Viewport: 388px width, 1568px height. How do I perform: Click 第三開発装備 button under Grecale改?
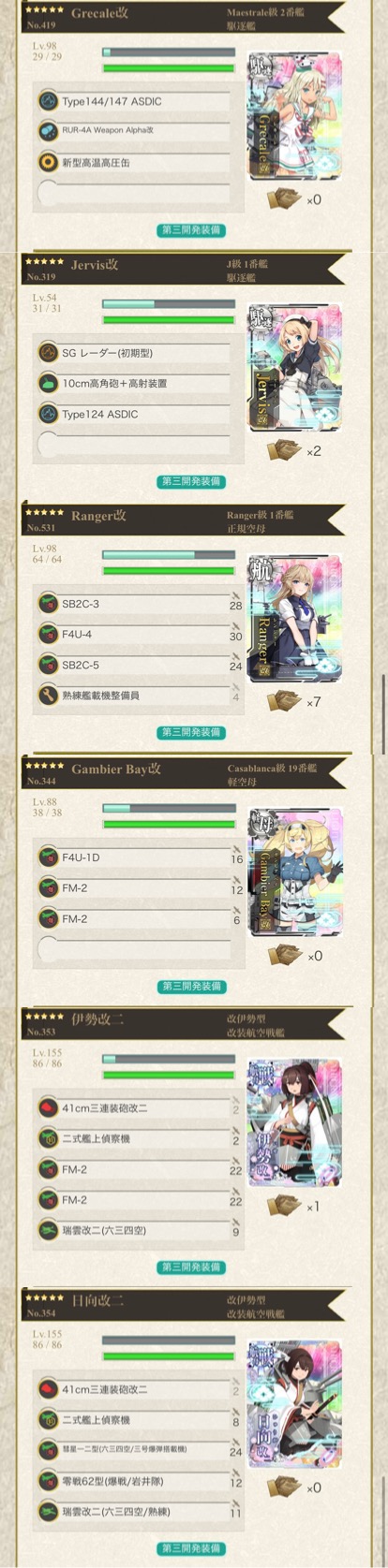click(191, 230)
